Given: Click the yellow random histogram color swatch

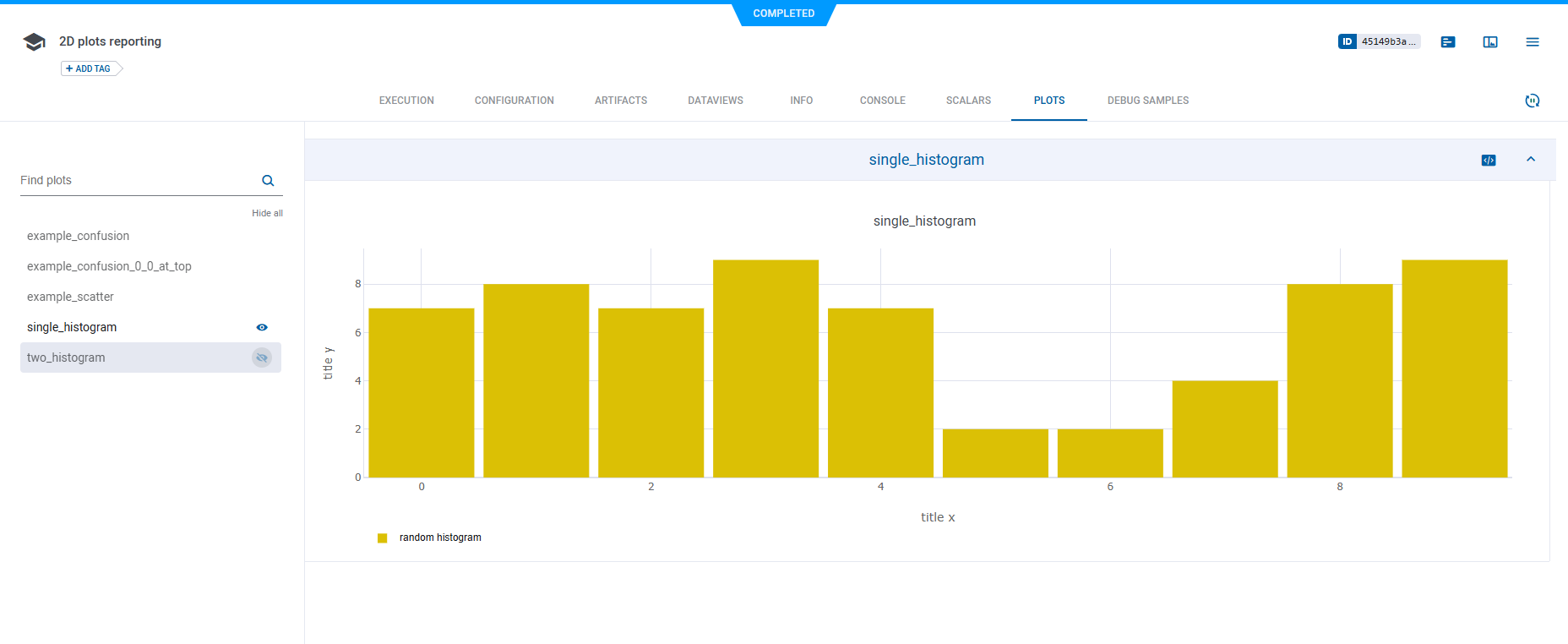Looking at the screenshot, I should pyautogui.click(x=383, y=538).
